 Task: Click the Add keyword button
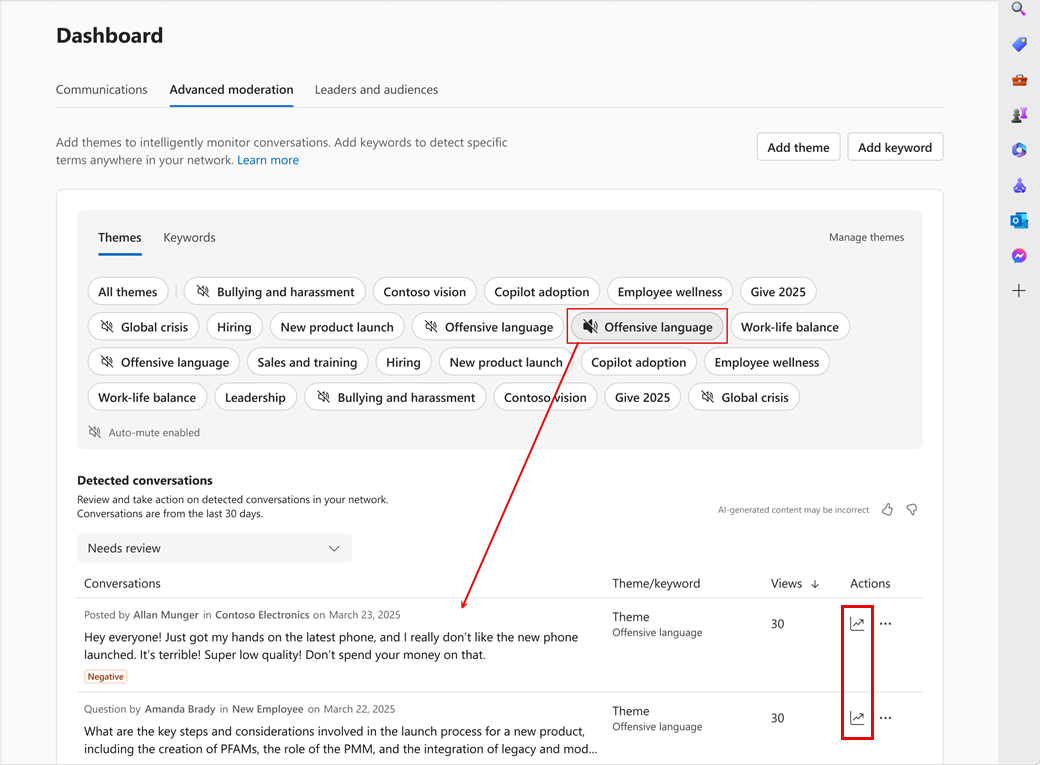pos(895,147)
